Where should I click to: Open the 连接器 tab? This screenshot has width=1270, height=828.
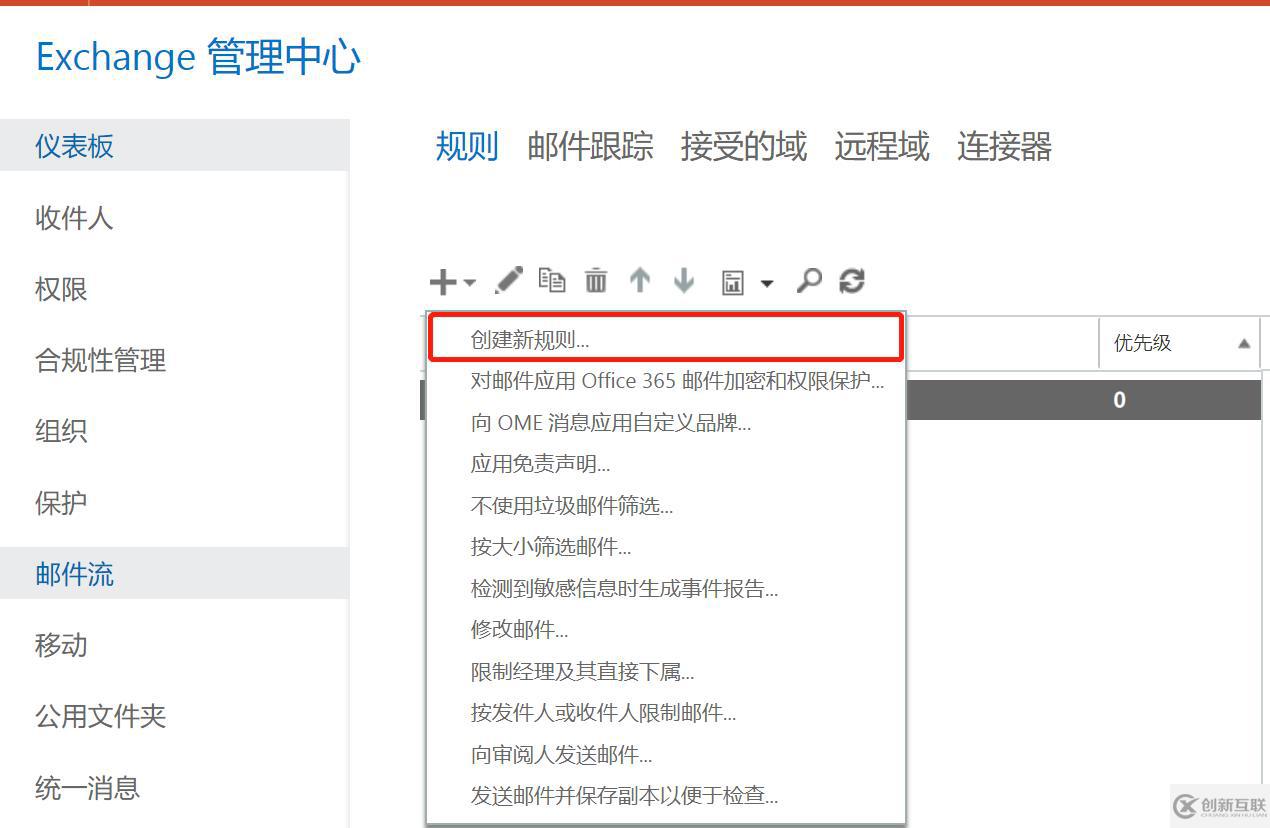pos(1004,146)
